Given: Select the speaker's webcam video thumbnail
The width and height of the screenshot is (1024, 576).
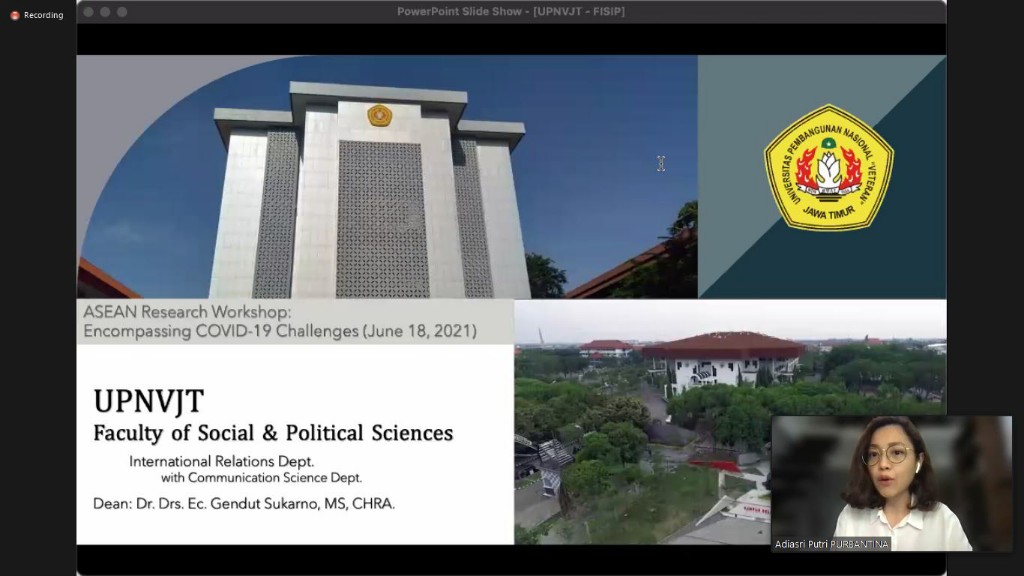Looking at the screenshot, I should [x=891, y=483].
